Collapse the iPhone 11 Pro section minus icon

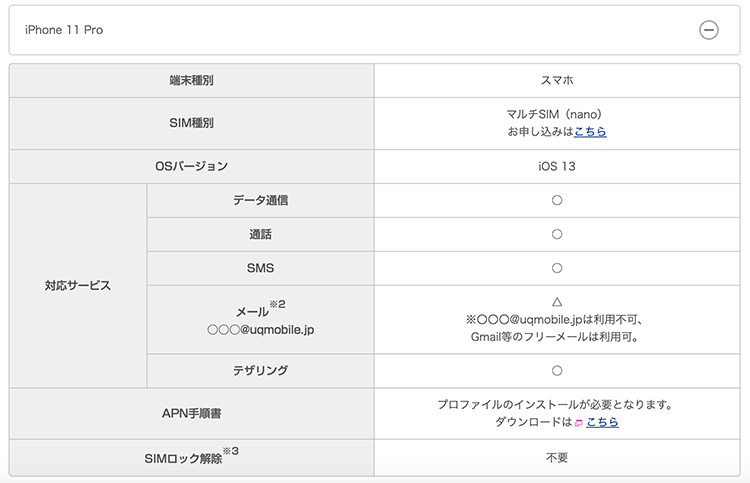tap(708, 30)
